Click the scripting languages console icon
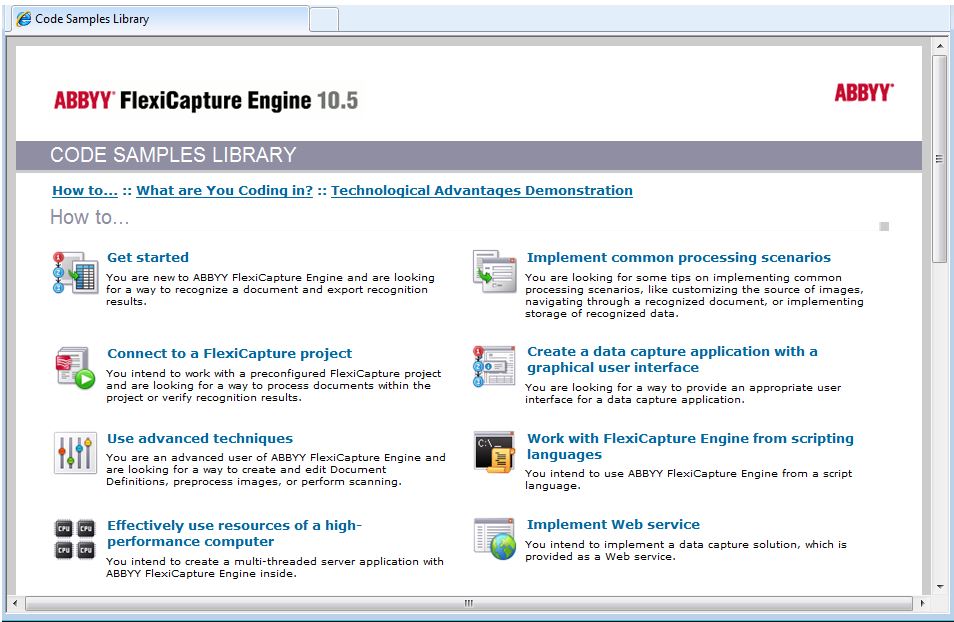 495,453
